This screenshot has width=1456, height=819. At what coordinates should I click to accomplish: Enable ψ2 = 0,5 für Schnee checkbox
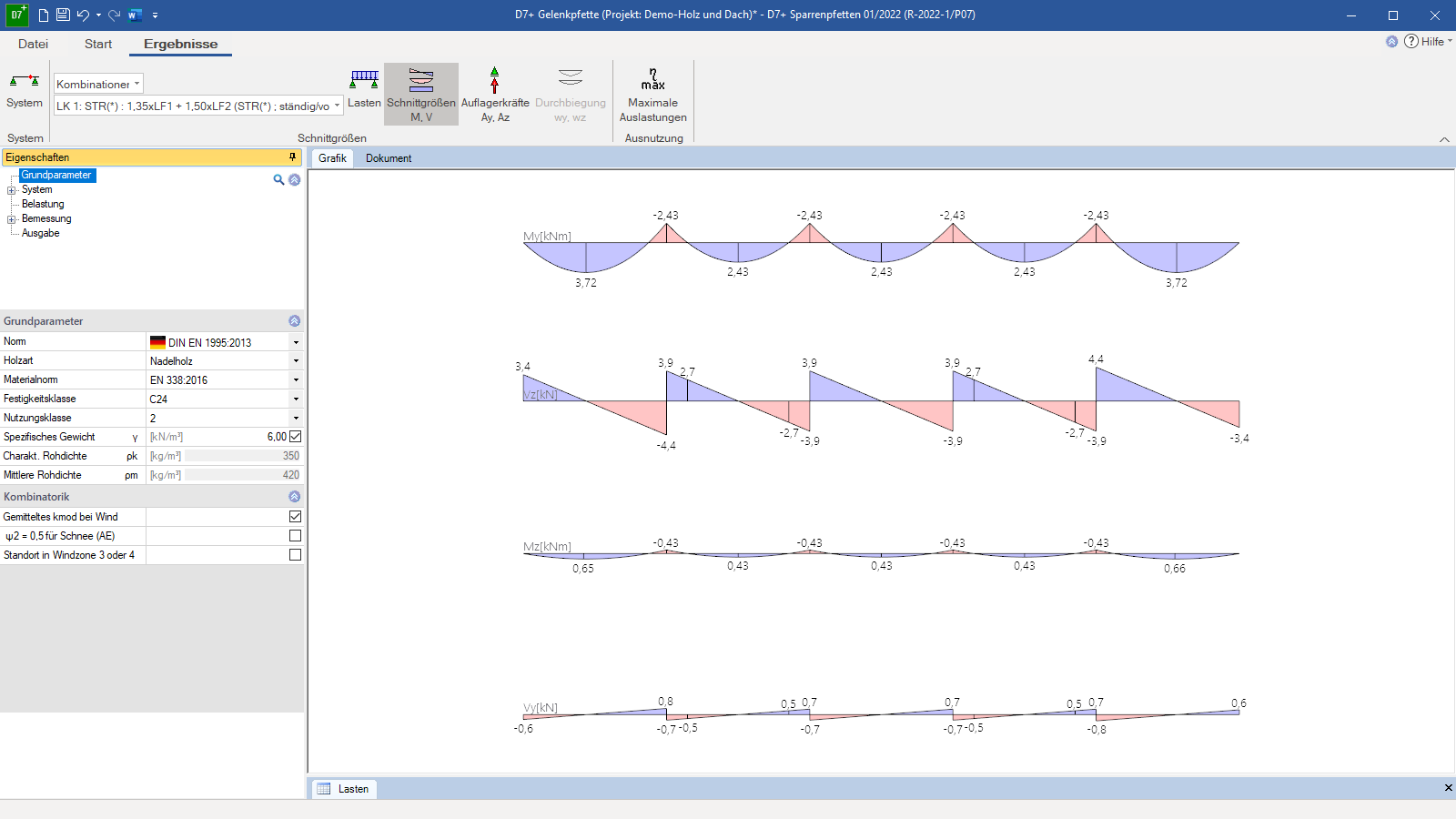295,535
